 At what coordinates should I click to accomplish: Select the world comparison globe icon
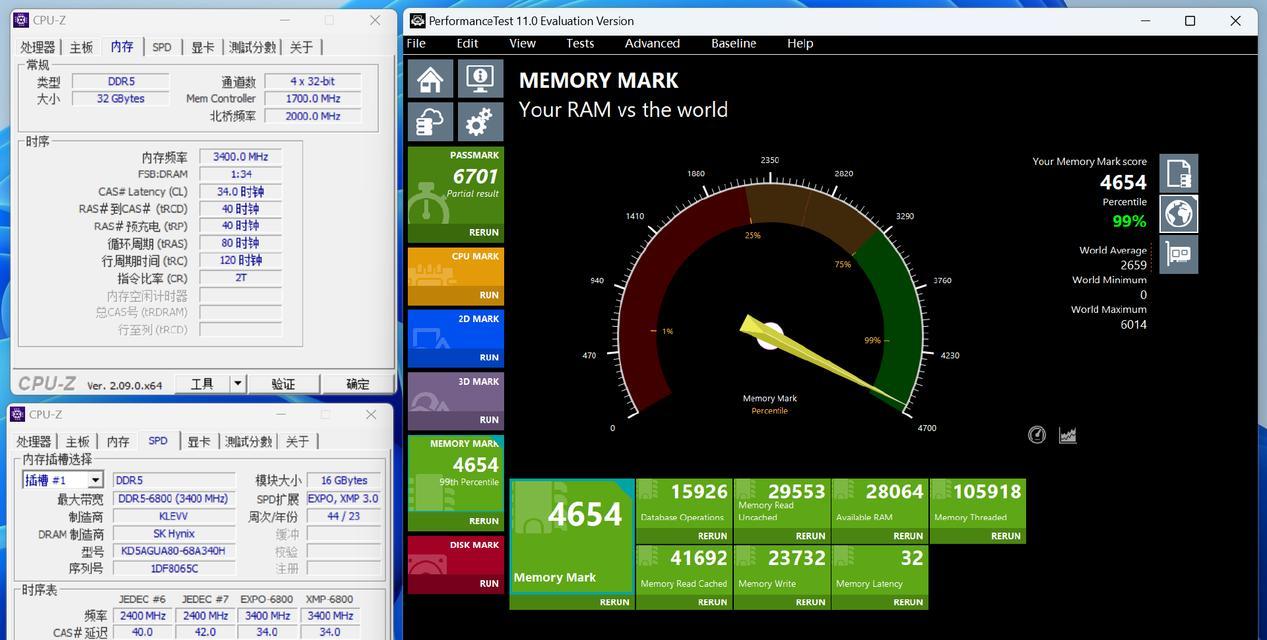tap(1179, 214)
